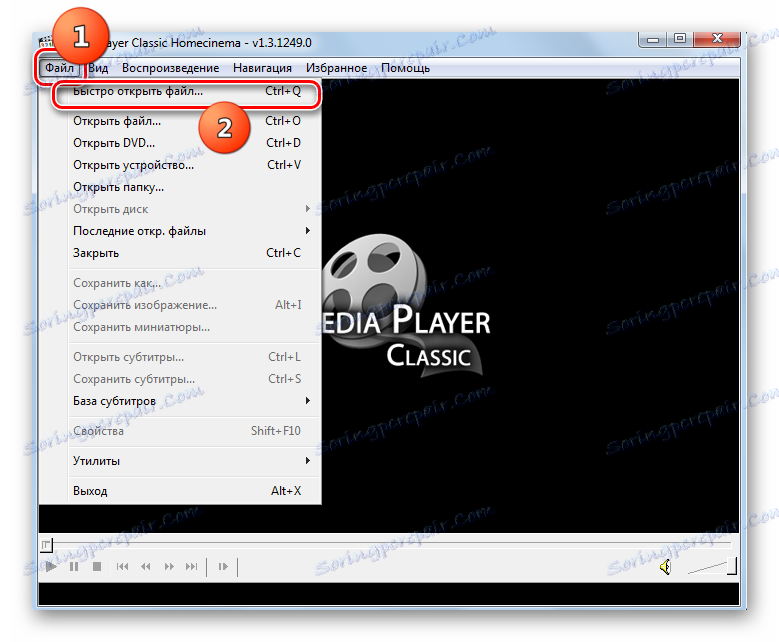Open the Файл menu
This screenshot has height=642, width=779.
(59, 68)
